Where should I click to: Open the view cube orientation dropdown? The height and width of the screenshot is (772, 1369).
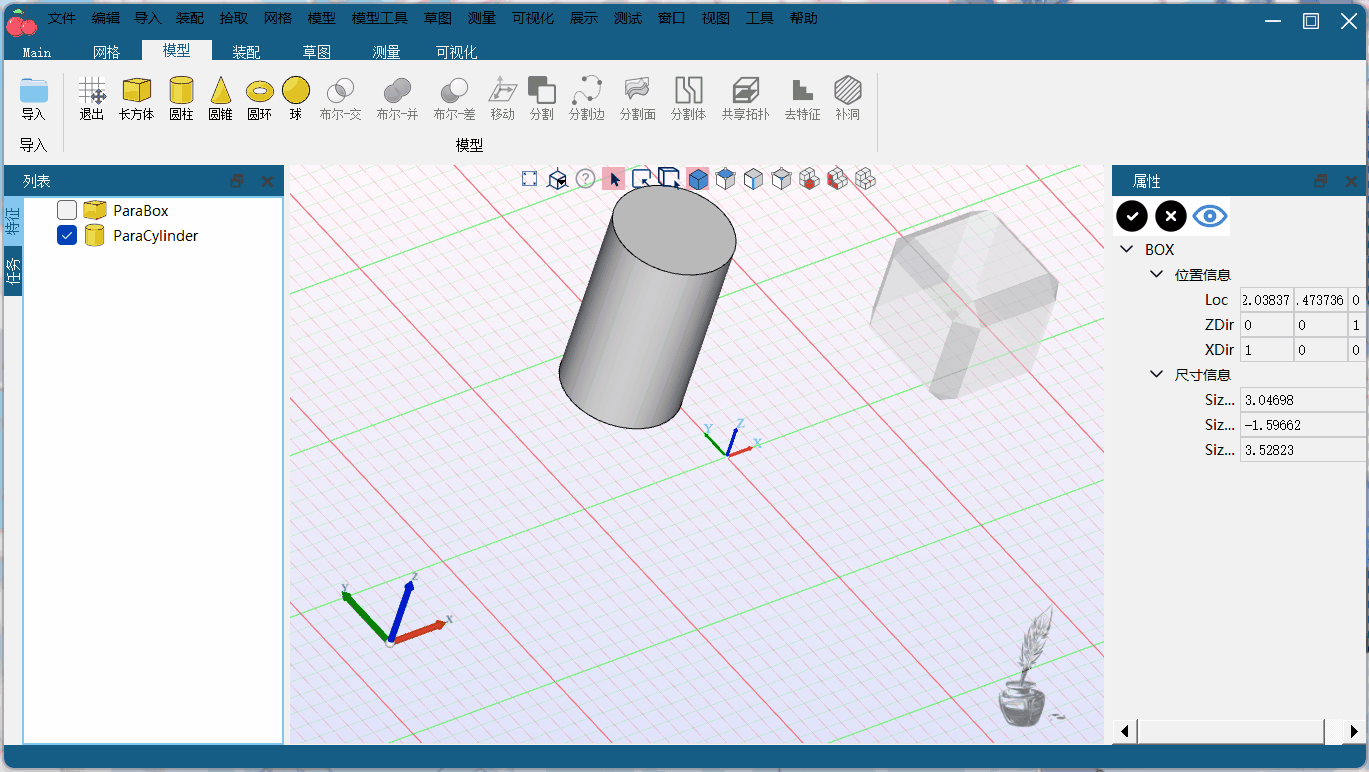coord(558,179)
